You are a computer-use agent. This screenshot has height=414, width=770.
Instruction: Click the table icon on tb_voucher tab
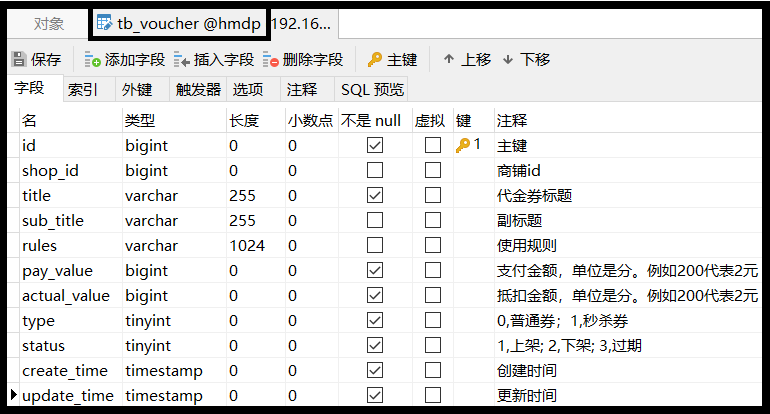pos(104,23)
